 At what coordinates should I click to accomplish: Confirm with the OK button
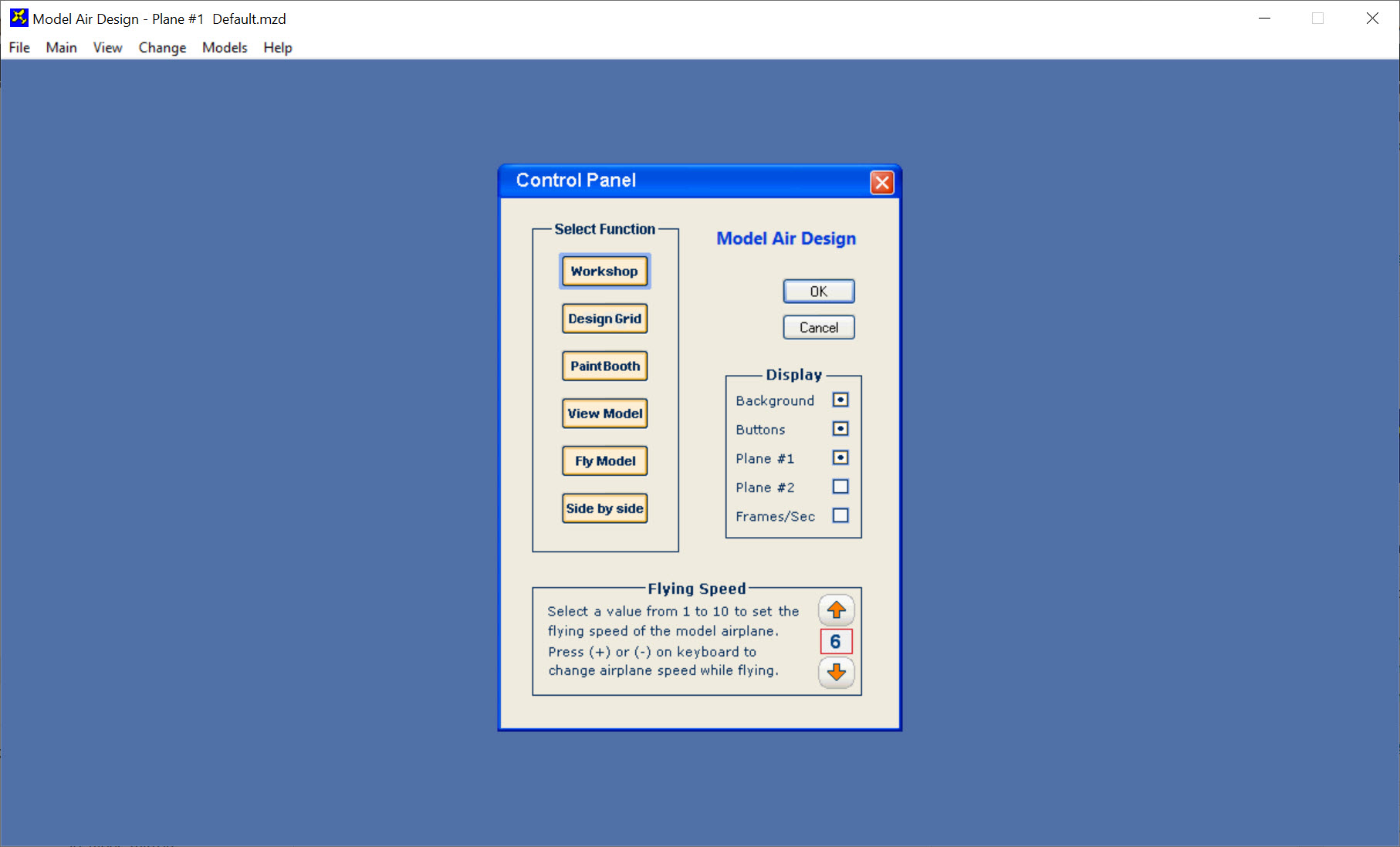(819, 292)
